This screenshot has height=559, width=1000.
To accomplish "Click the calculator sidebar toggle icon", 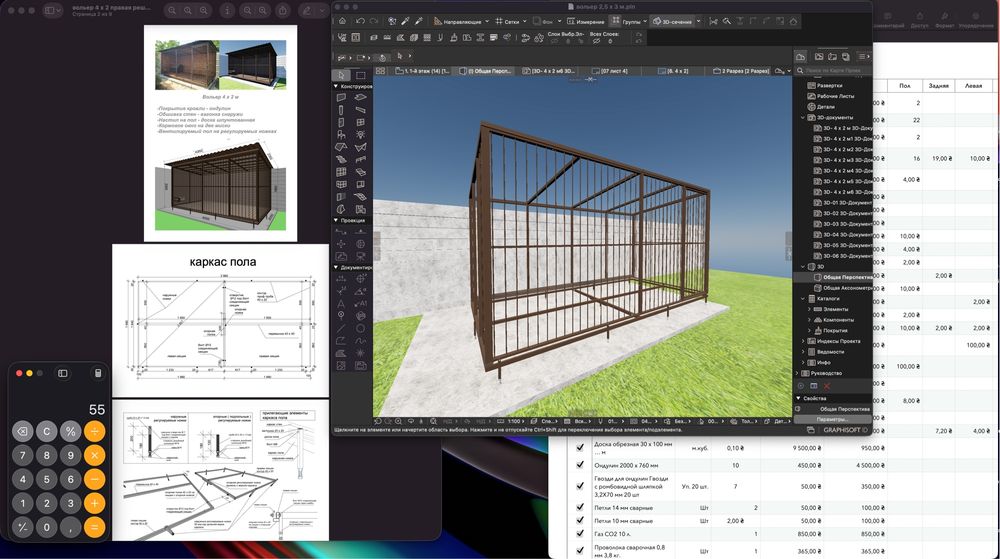I will [63, 373].
